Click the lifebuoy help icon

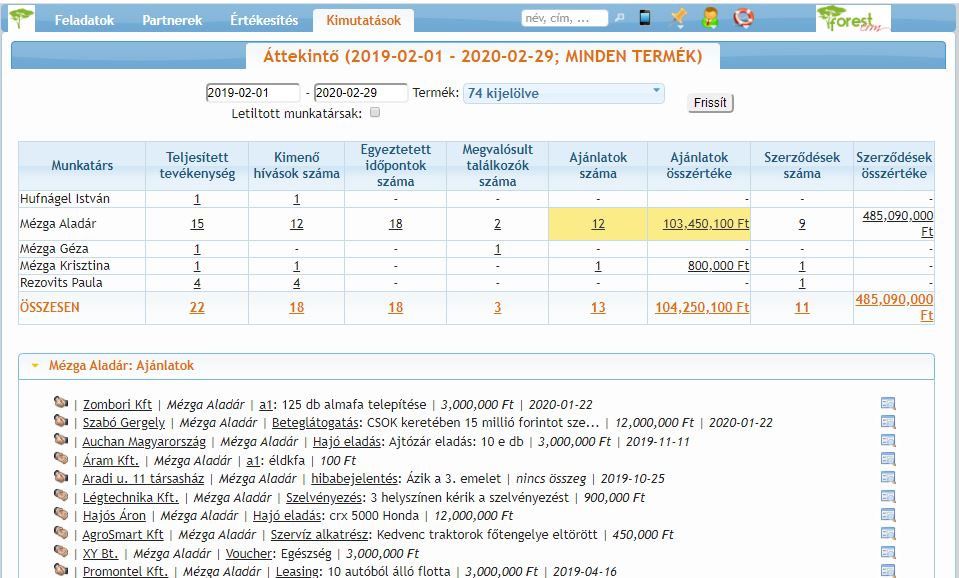(743, 18)
